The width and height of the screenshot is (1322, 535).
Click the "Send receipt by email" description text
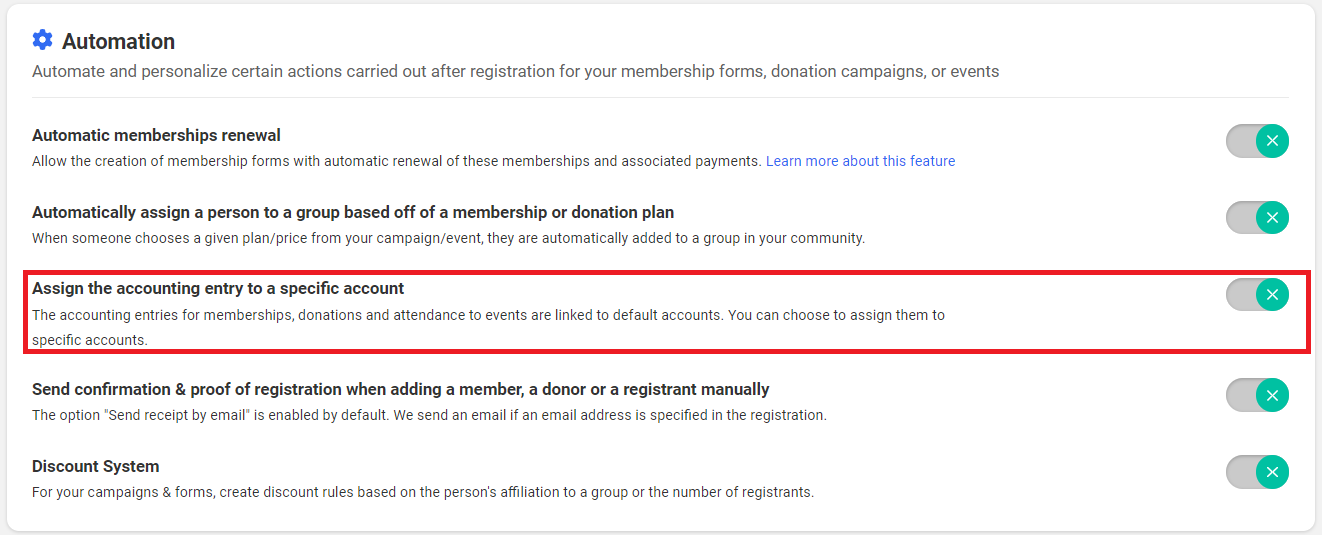(x=429, y=415)
